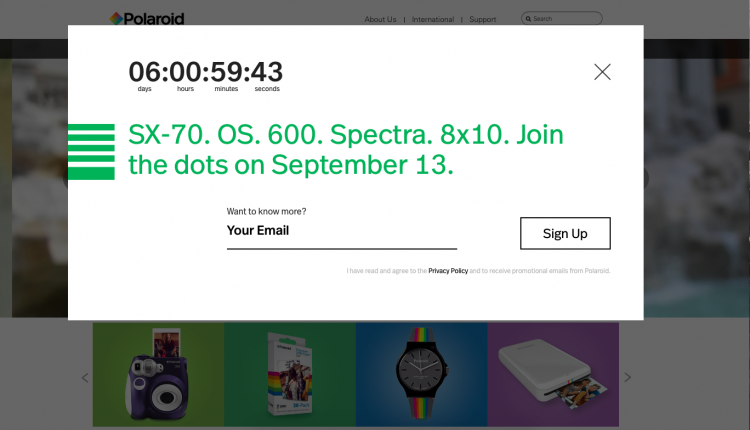Go to the Support page
750x430 pixels.
[482, 19]
